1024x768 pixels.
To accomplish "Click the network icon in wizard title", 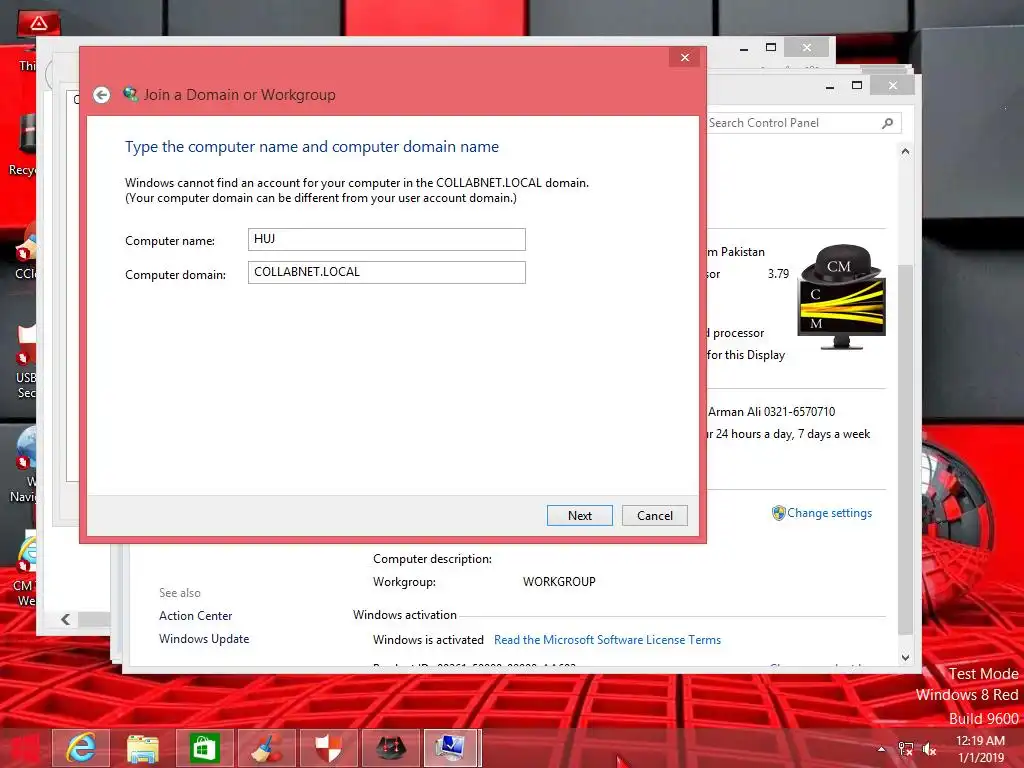I will point(131,94).
